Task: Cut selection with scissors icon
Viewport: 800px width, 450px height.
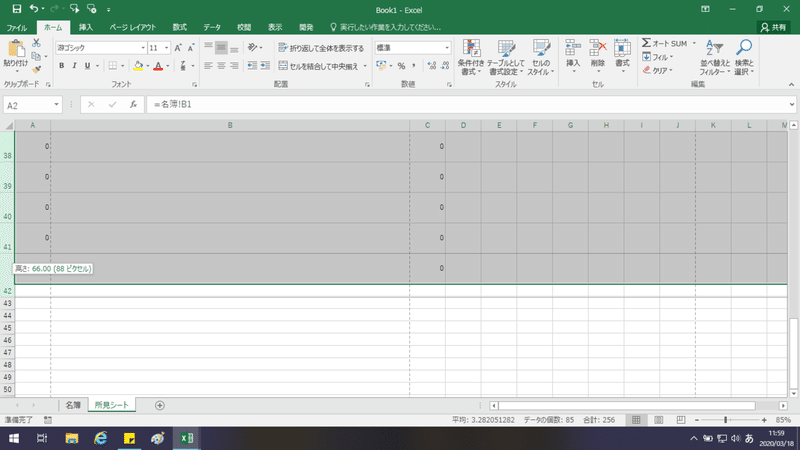Action: (36, 43)
